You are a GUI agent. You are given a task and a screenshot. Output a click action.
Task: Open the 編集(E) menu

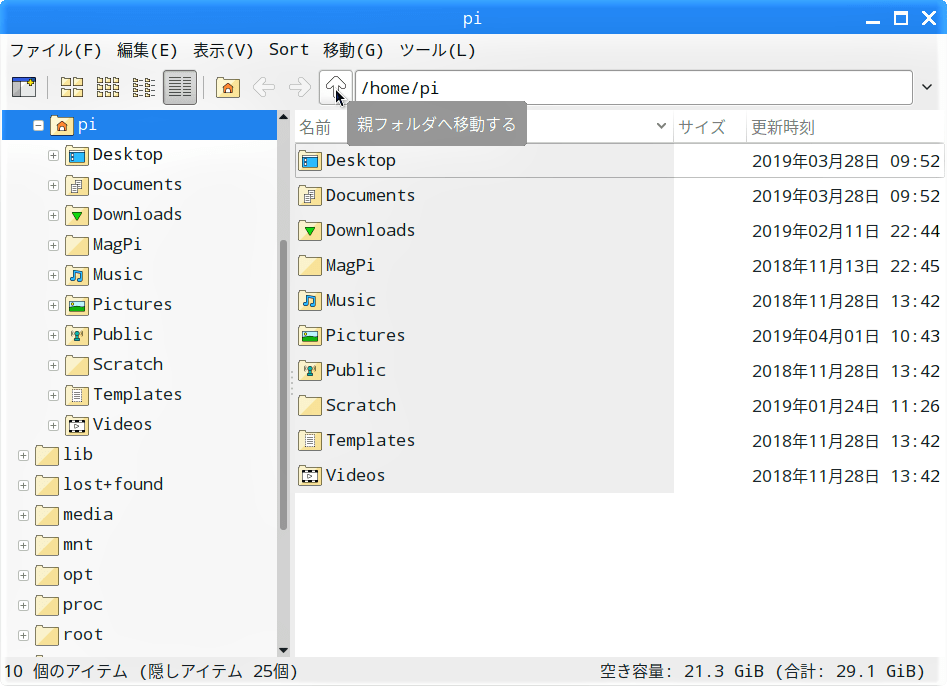tap(147, 50)
